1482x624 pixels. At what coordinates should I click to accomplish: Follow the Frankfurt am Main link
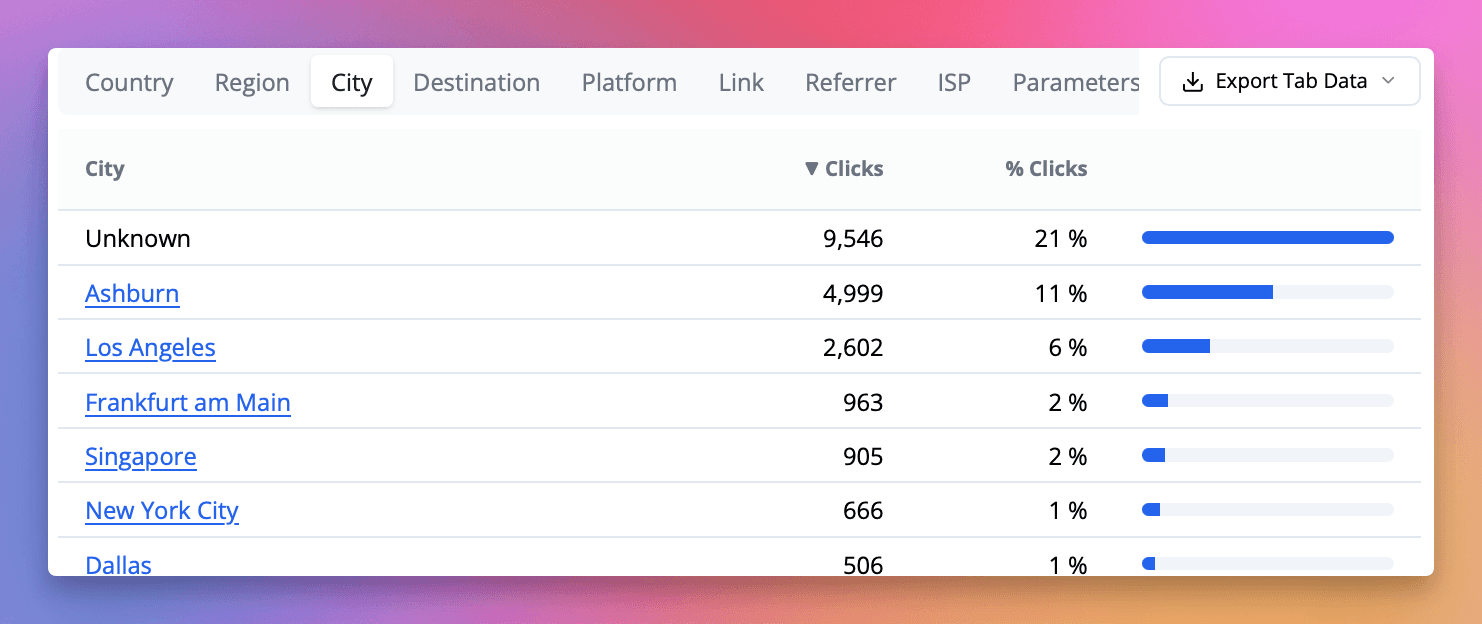188,403
